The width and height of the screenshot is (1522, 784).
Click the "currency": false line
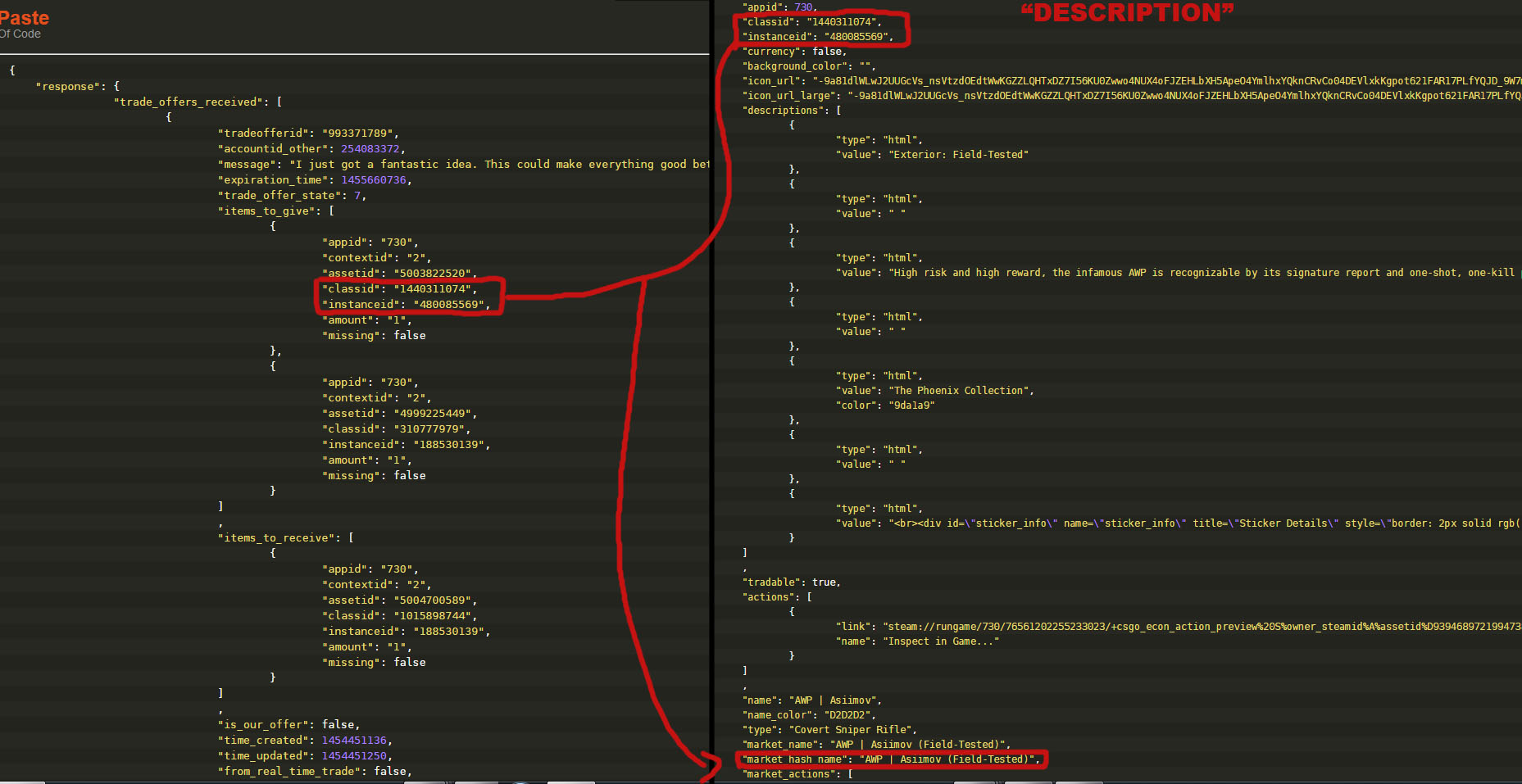[x=794, y=51]
